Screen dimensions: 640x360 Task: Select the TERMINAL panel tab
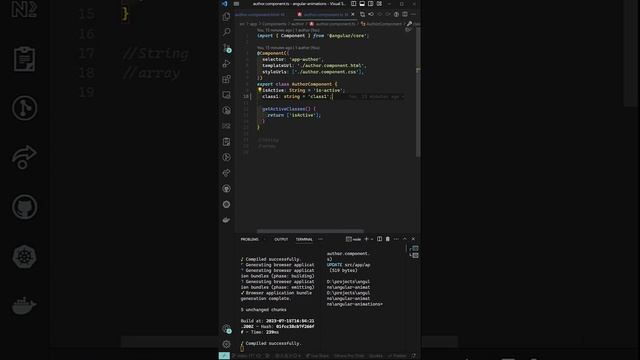(304, 239)
